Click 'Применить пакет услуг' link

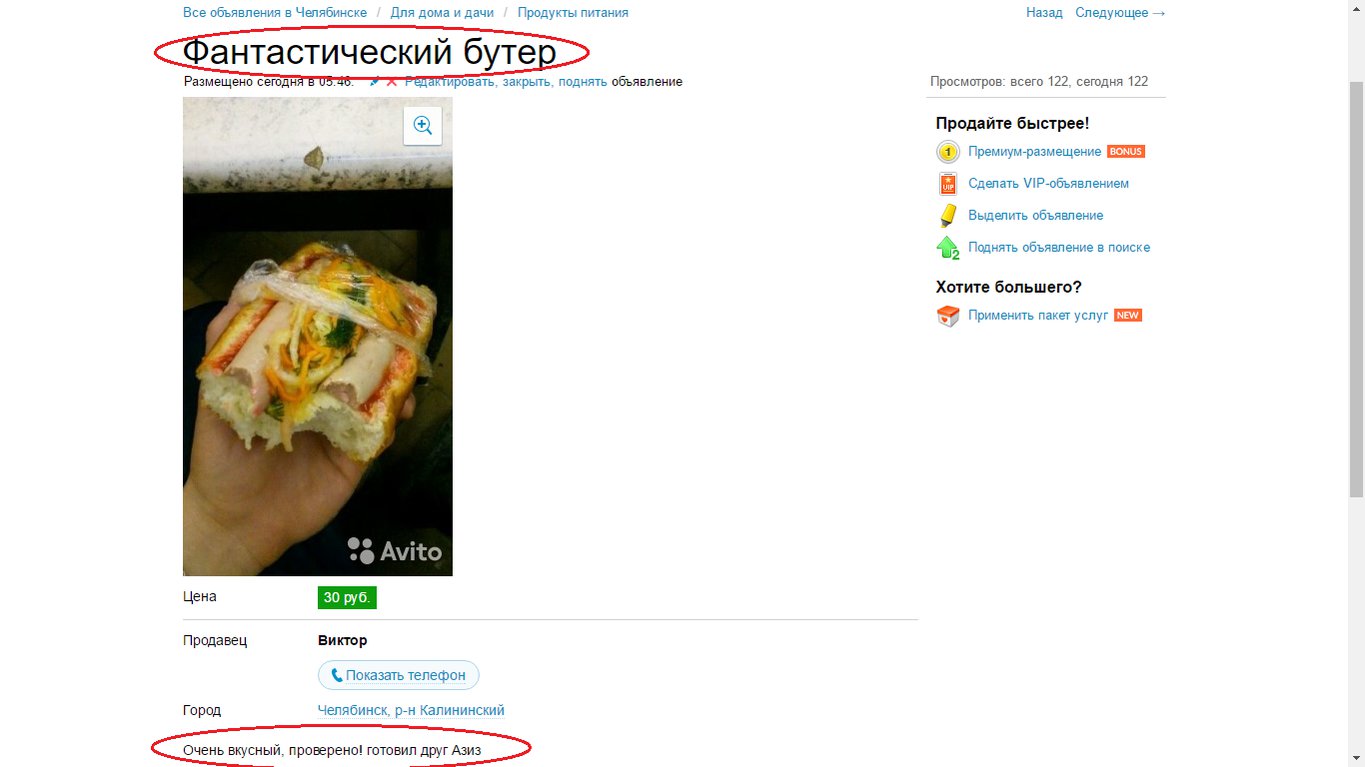(1038, 315)
